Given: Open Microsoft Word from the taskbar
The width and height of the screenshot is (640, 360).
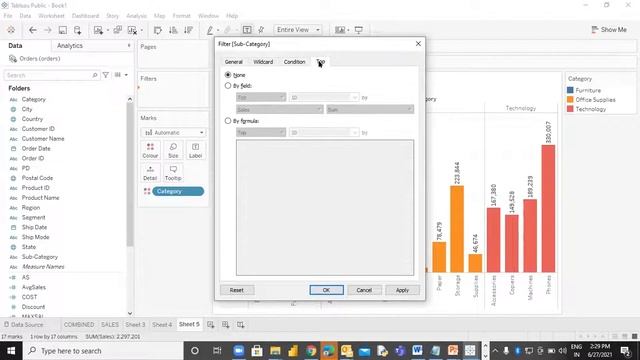Looking at the screenshot, I should tap(417, 351).
